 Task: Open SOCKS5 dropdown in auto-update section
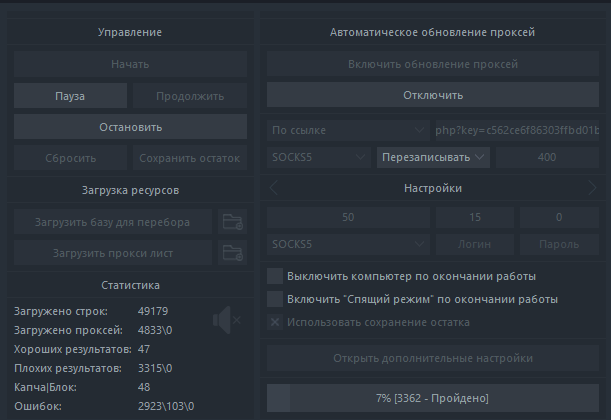click(x=320, y=157)
